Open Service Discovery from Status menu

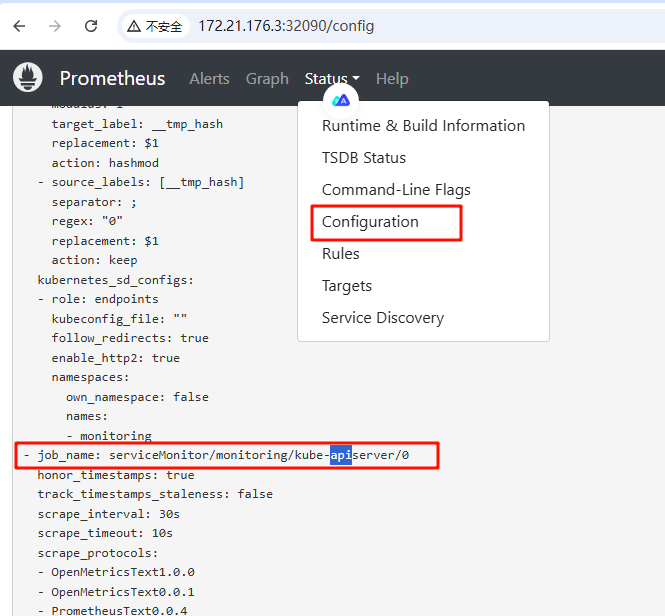pyautogui.click(x=383, y=318)
